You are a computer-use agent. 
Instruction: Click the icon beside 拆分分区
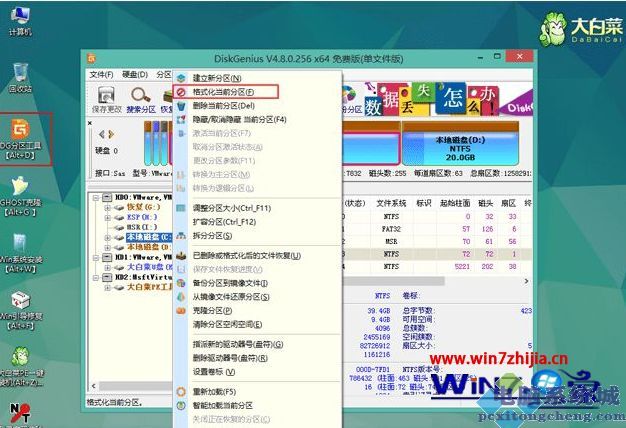click(181, 236)
